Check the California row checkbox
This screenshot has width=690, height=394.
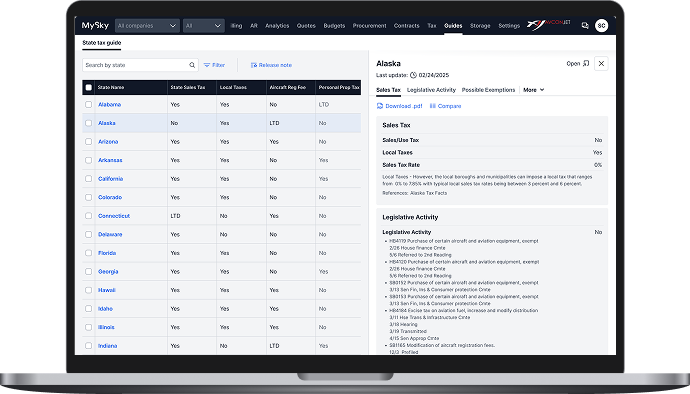[88, 179]
